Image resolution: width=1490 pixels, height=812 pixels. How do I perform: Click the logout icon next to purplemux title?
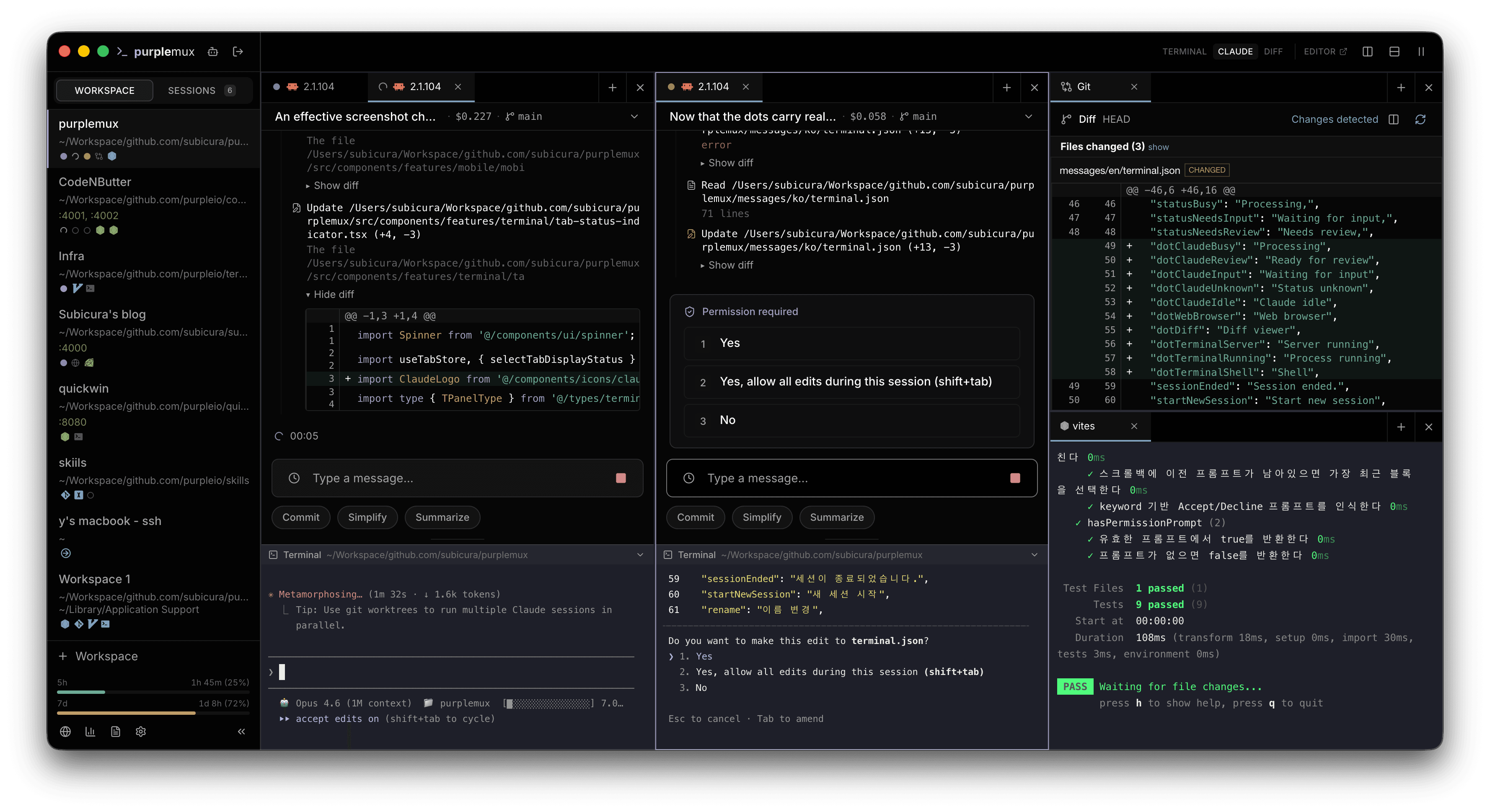(x=238, y=52)
